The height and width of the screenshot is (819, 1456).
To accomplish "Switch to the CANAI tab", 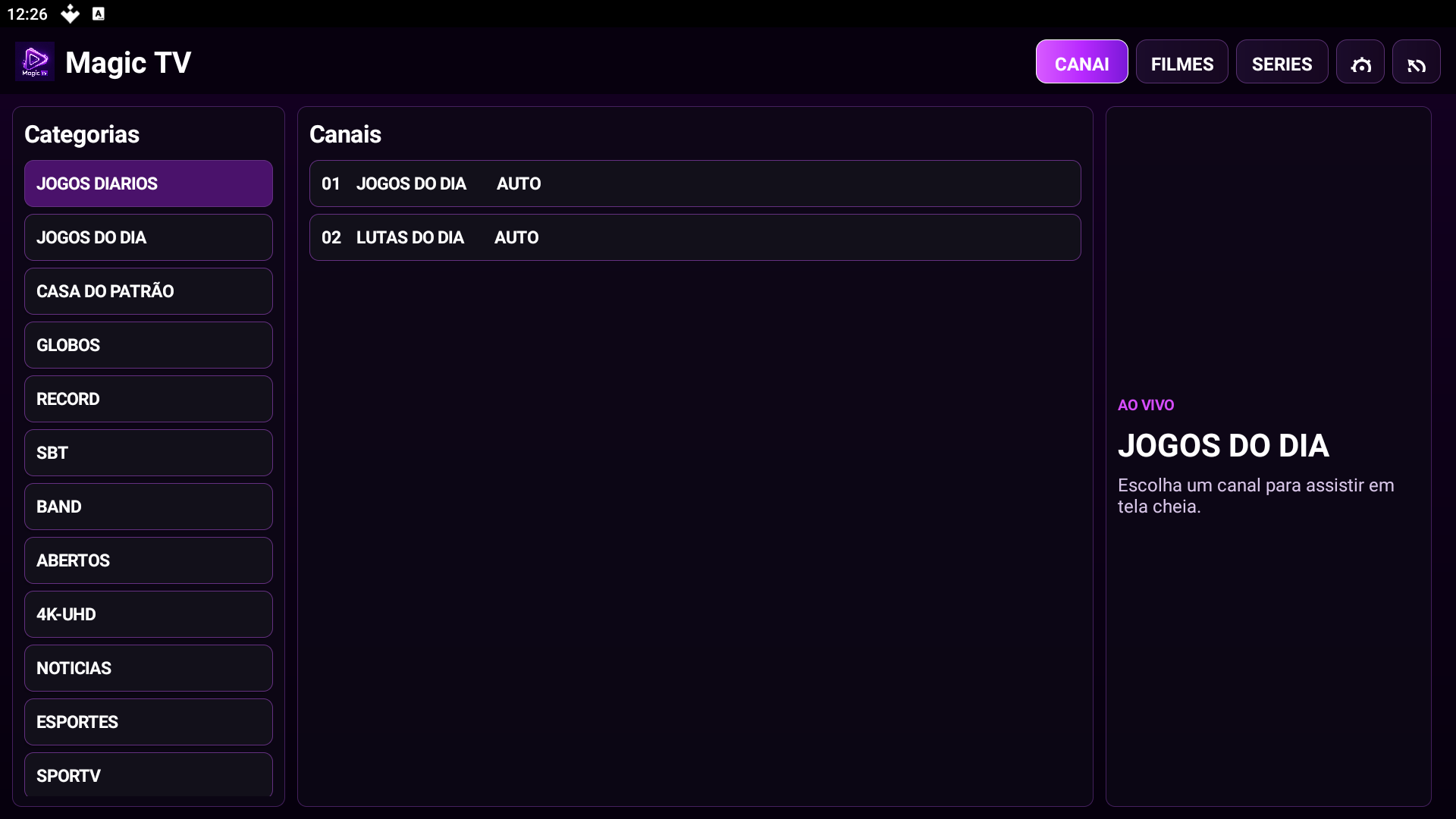I will pyautogui.click(x=1081, y=62).
